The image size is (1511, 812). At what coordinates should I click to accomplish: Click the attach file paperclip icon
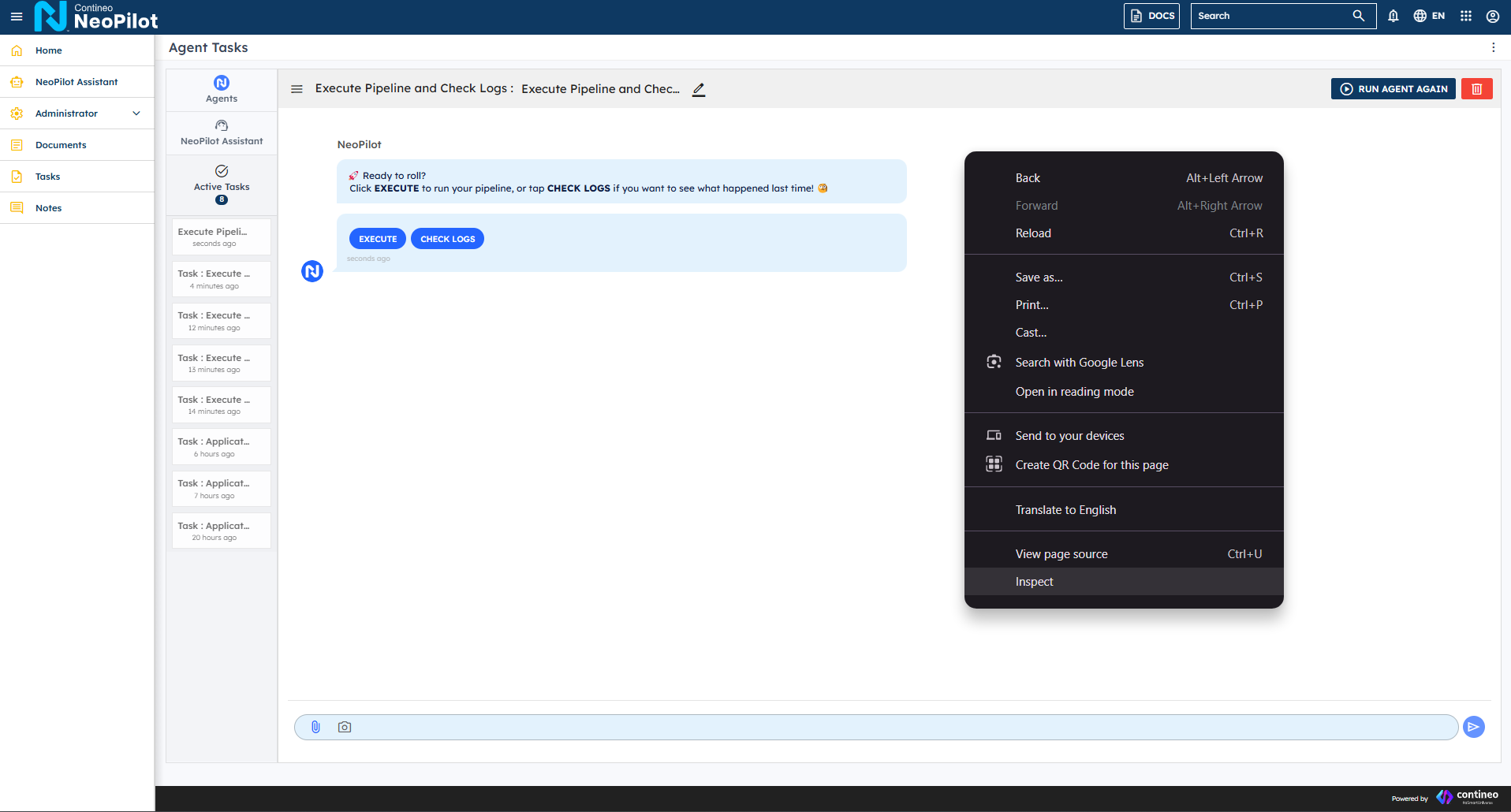pos(315,727)
